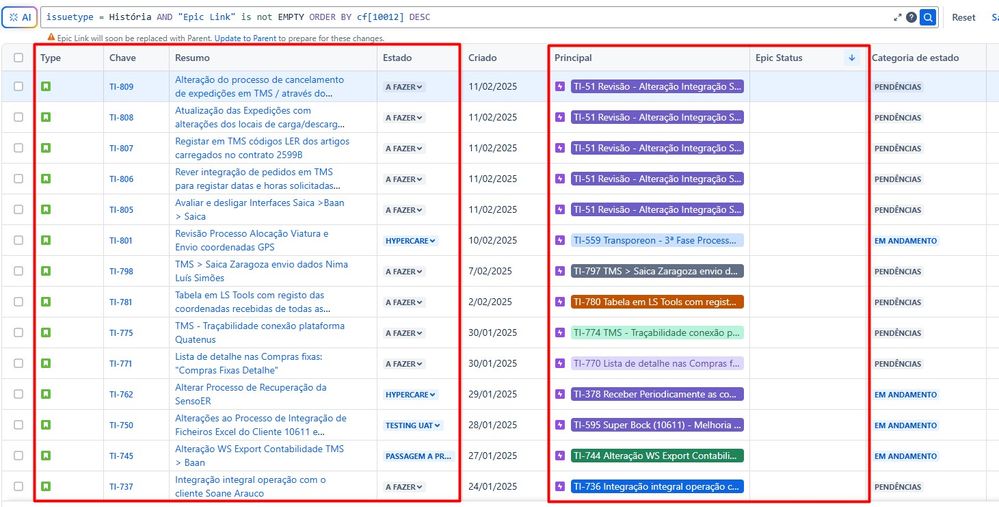Image resolution: width=999 pixels, height=507 pixels.
Task: Run the JQL search with magnifier icon
Action: [x=928, y=18]
